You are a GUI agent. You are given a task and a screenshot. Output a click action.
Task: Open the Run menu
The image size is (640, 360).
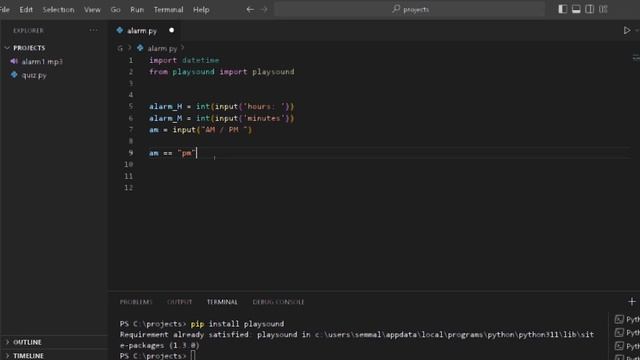(x=137, y=9)
